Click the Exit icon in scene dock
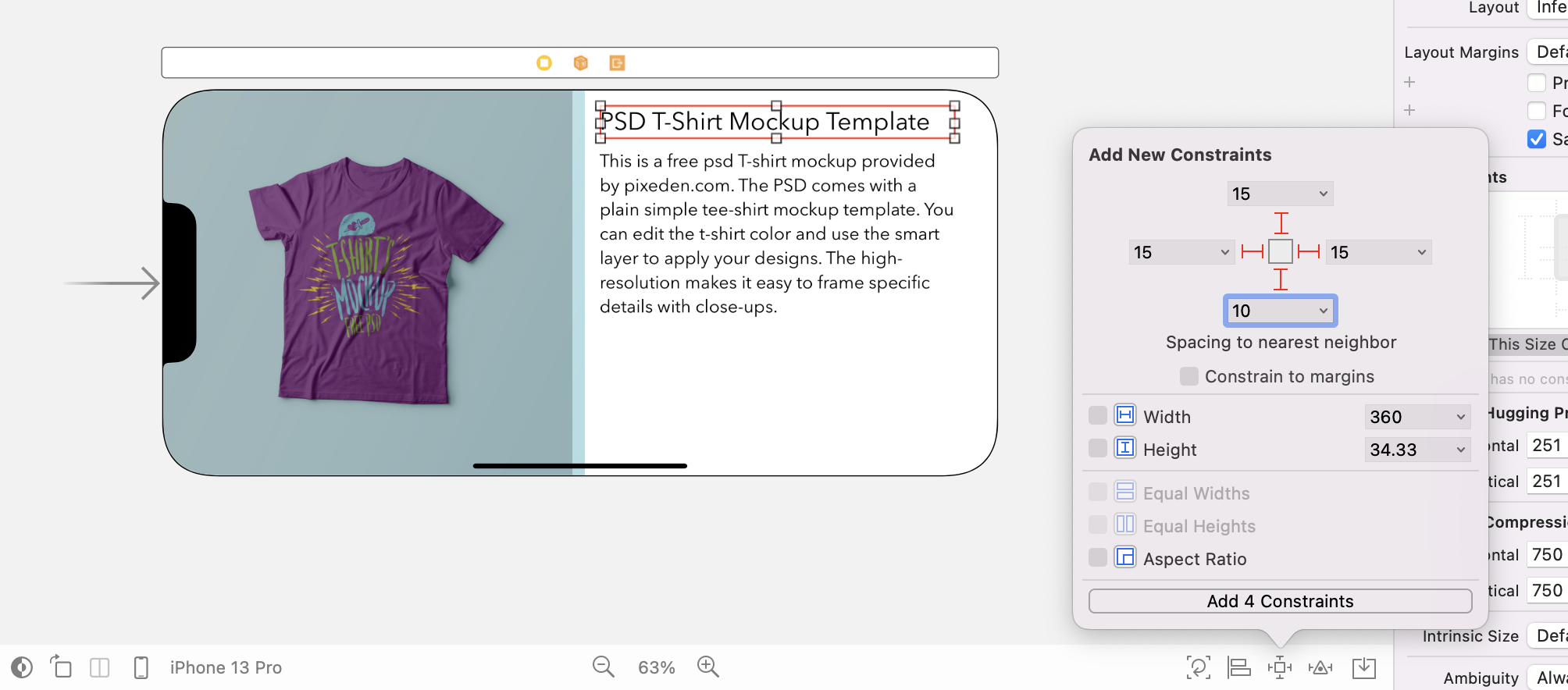 (x=617, y=63)
